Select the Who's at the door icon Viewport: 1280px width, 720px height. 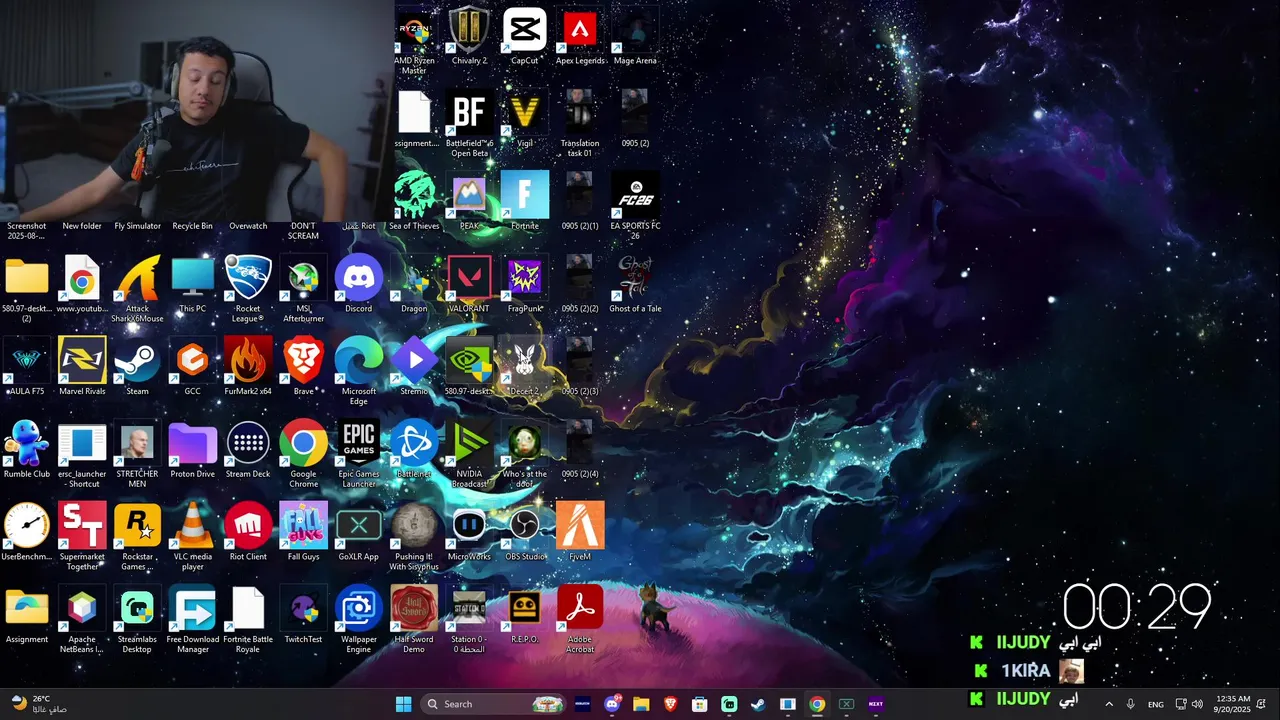[525, 444]
